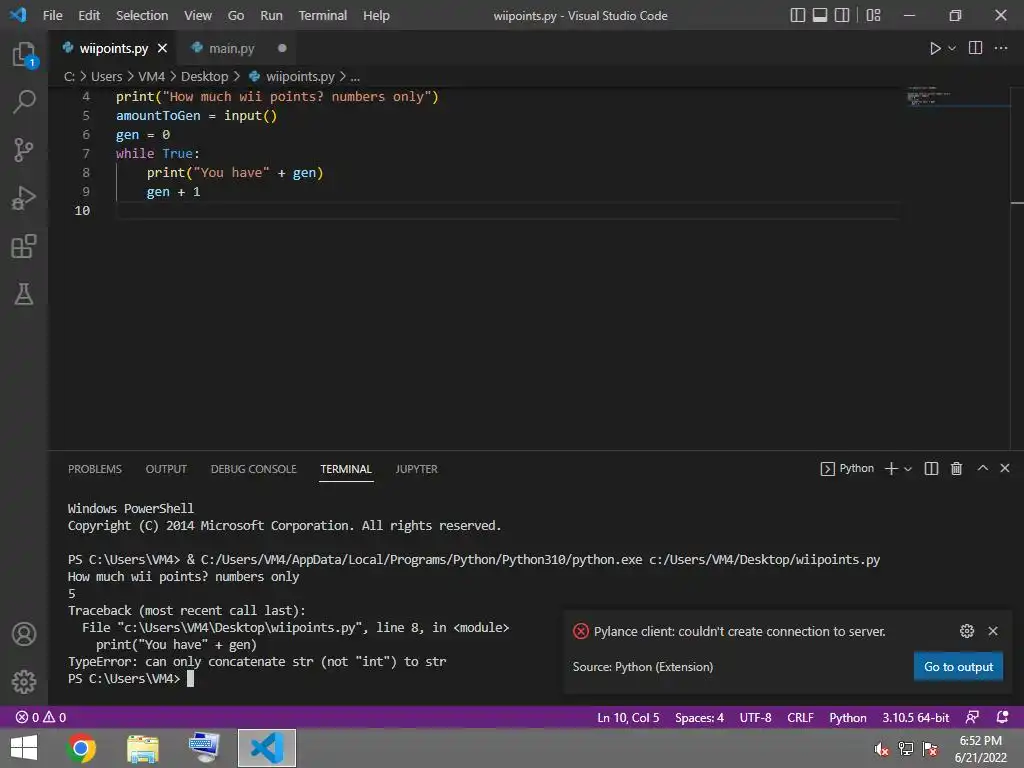
Task: Open notification gear settings
Action: tap(967, 631)
